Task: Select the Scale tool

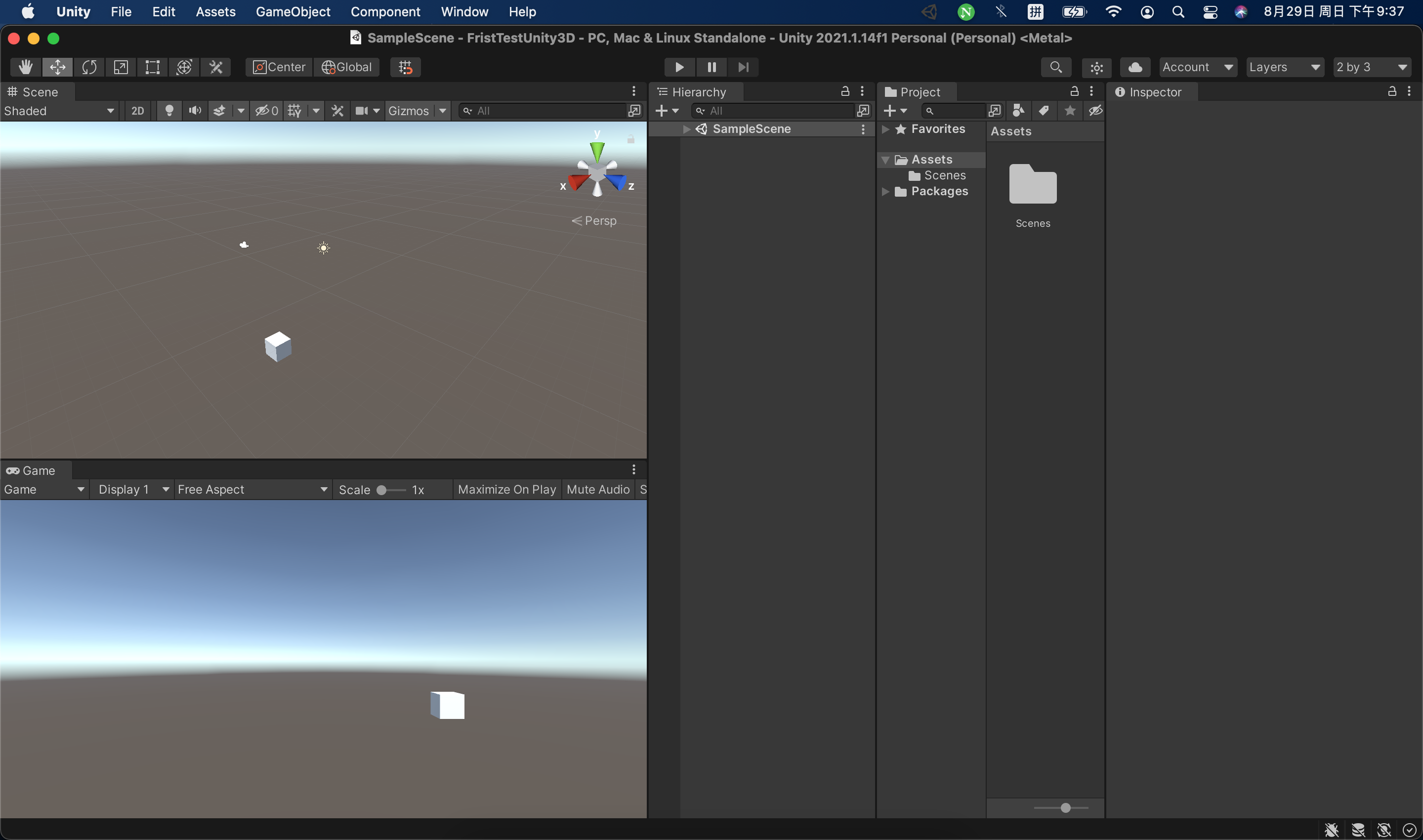Action: pyautogui.click(x=121, y=67)
